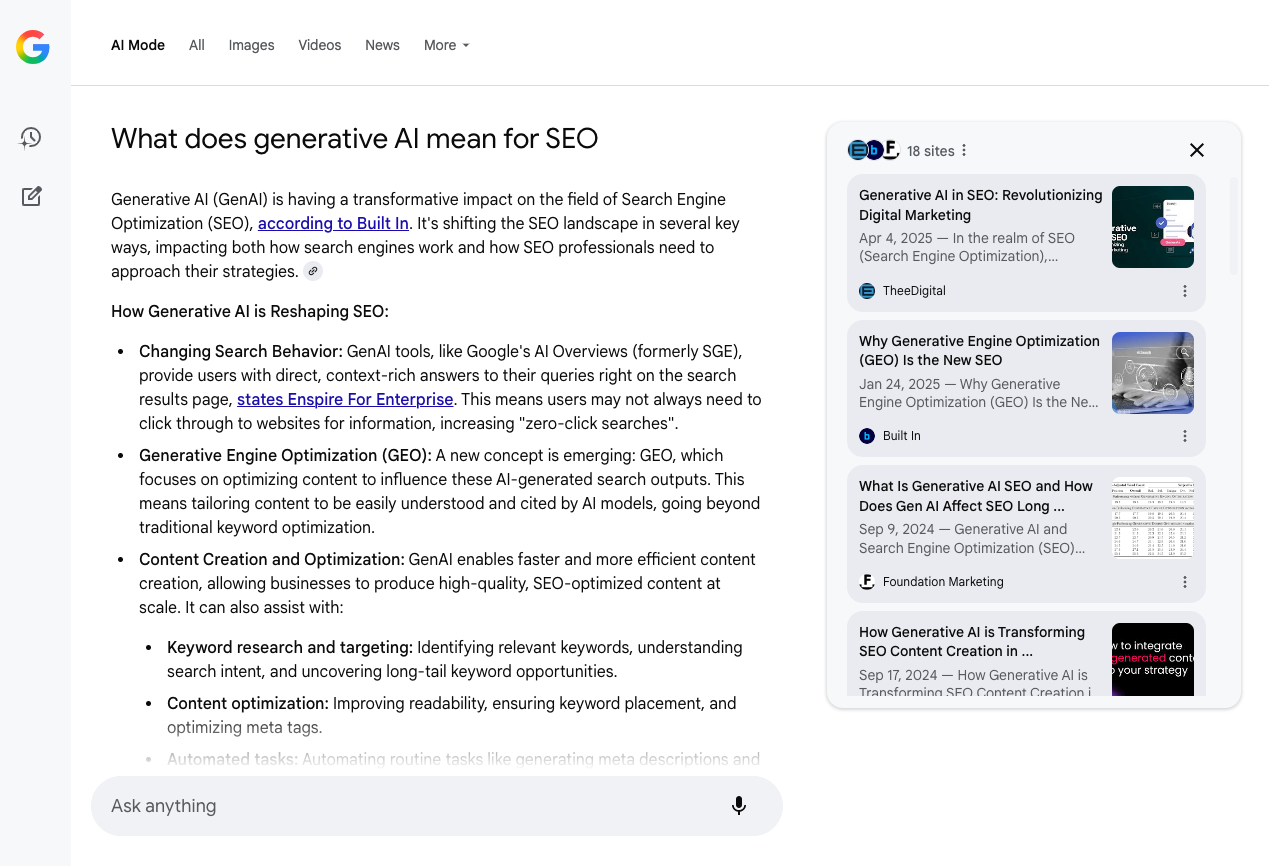Click the TheeDigital favicon
This screenshot has height=866, width=1269.
tap(867, 291)
